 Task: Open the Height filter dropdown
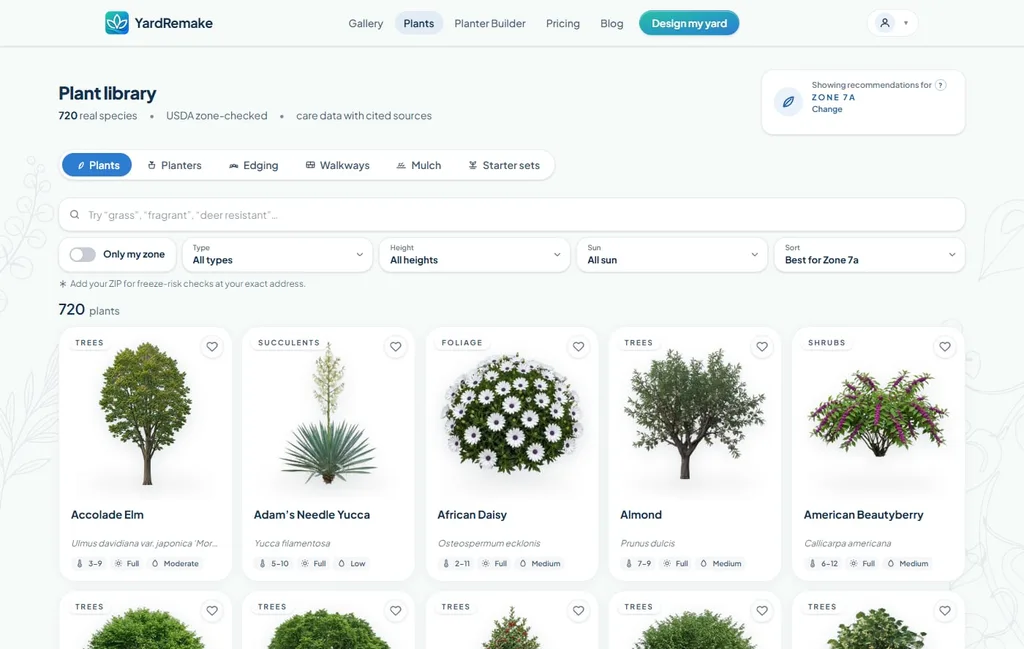[475, 255]
